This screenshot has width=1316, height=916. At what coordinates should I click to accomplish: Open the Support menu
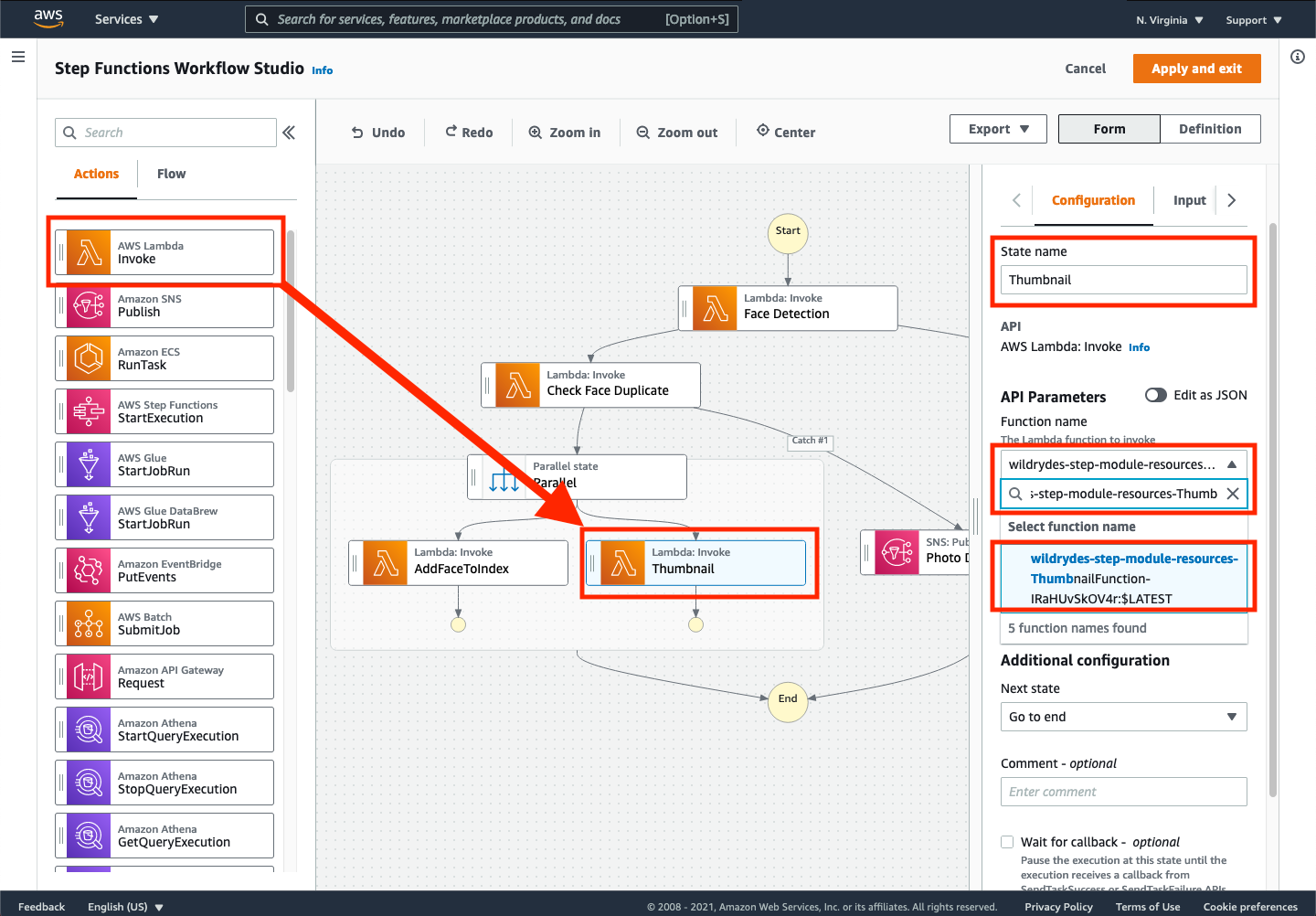click(1254, 20)
